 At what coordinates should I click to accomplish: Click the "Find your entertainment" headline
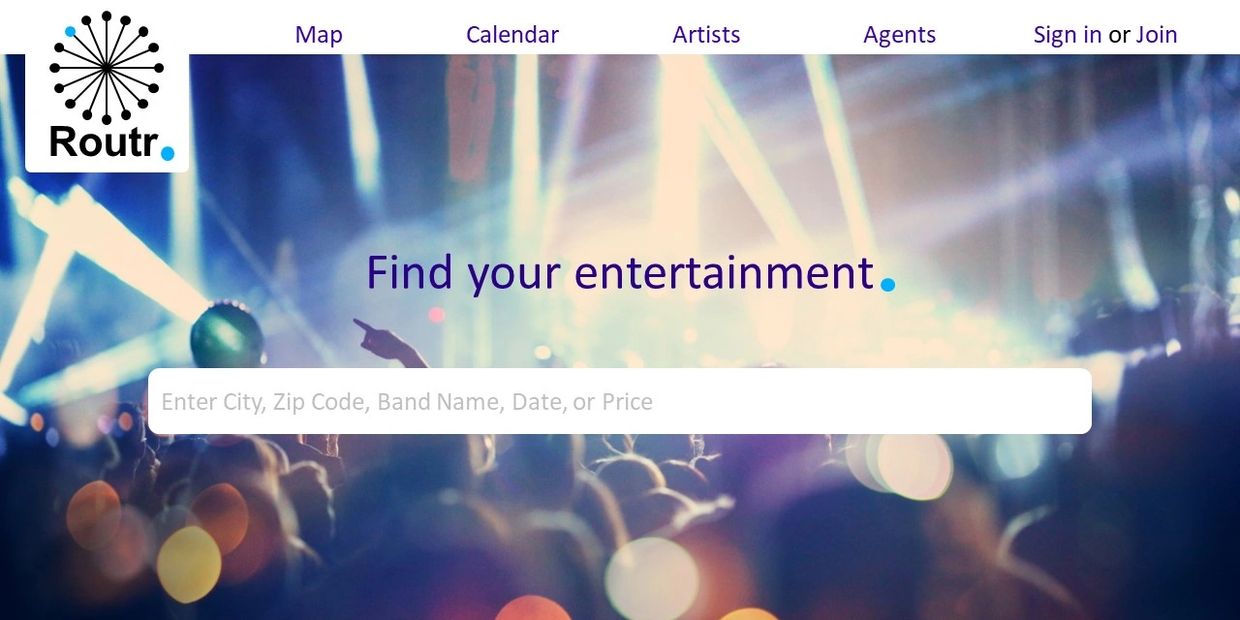[620, 272]
